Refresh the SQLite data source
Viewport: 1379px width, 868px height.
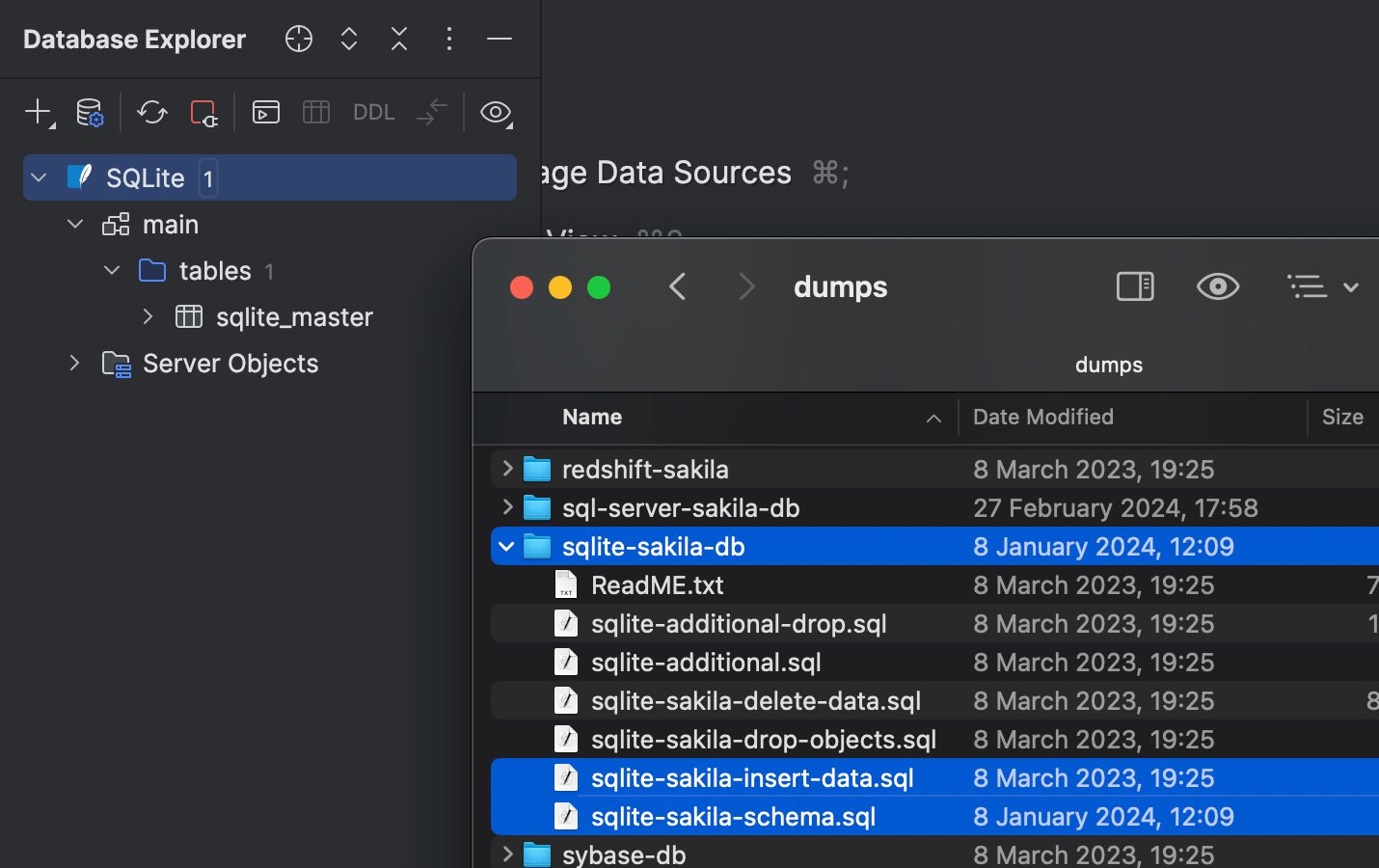click(x=151, y=112)
